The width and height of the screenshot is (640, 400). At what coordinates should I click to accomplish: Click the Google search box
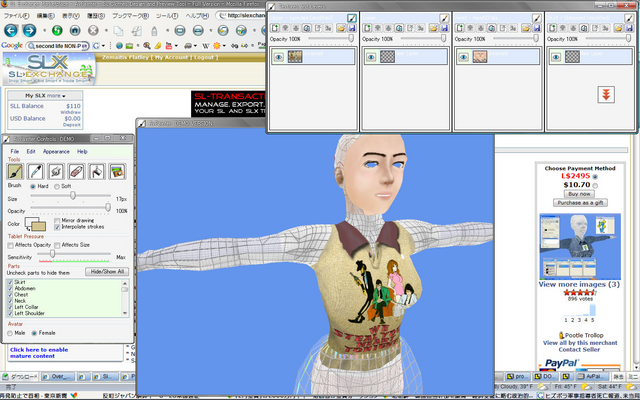(58, 46)
